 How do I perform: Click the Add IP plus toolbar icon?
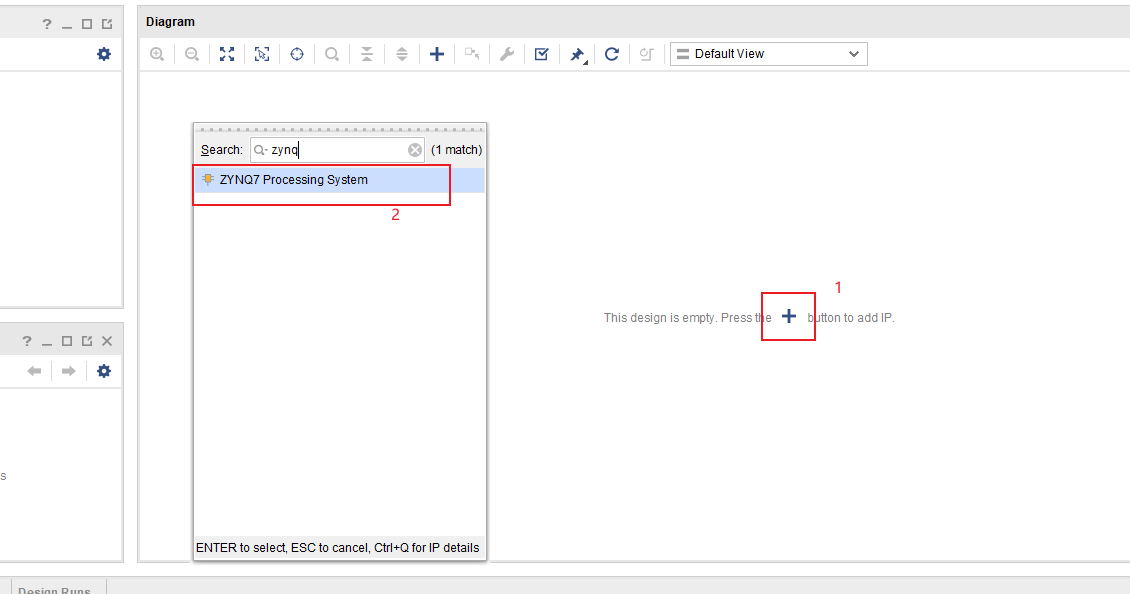click(x=437, y=54)
